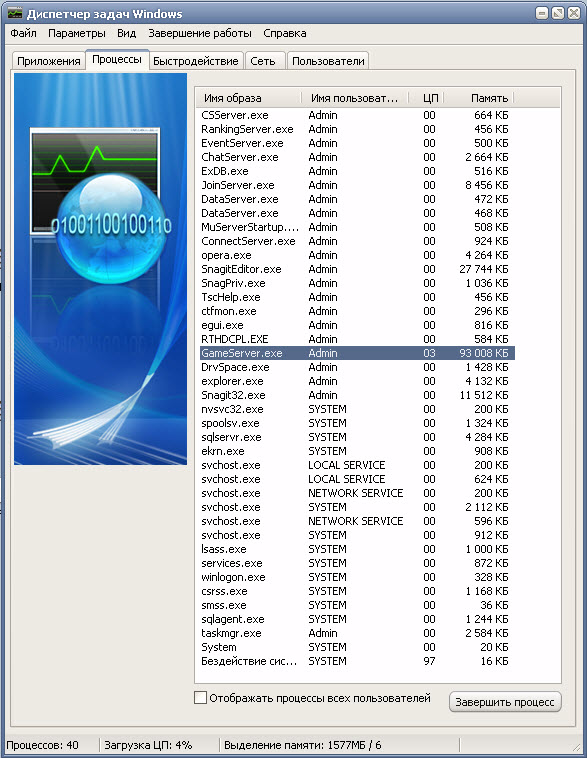Select the DataServer.exe row with 468 КБ
Viewport: 587px width, 758px height.
[357, 213]
